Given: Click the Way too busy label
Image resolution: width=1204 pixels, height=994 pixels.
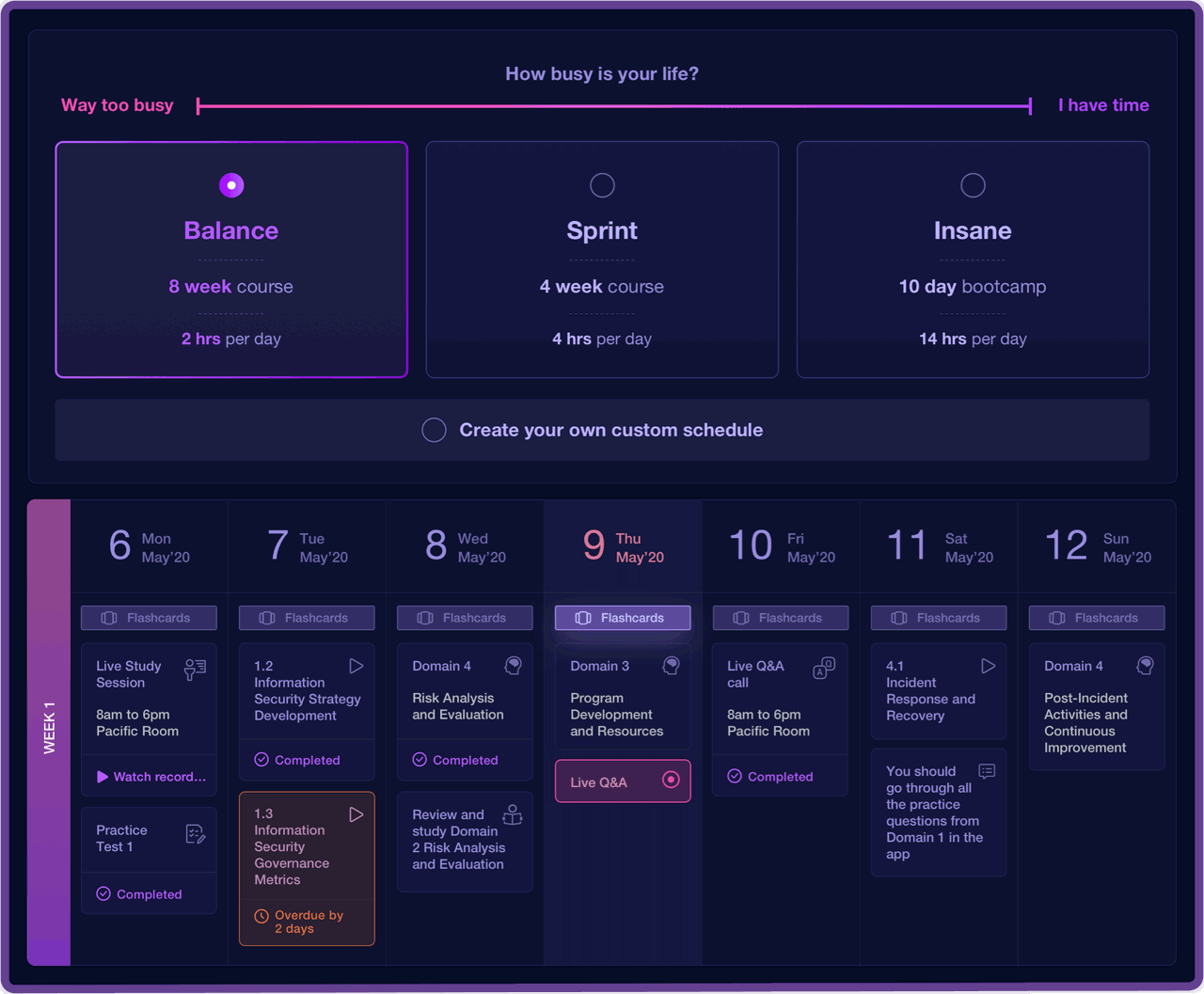Looking at the screenshot, I should click(x=118, y=105).
